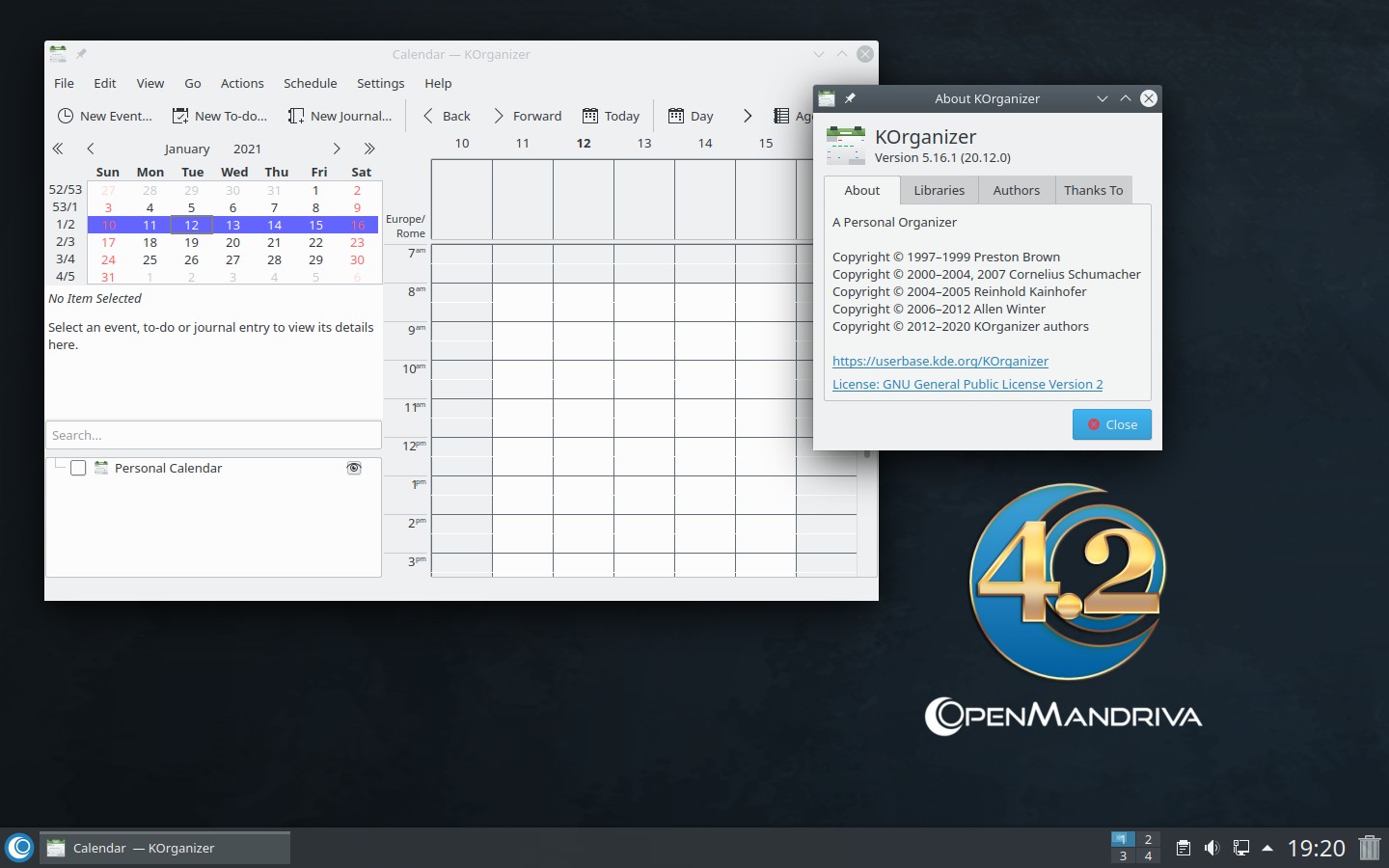
Task: Click the New Journal toolbar icon
Action: 296,116
